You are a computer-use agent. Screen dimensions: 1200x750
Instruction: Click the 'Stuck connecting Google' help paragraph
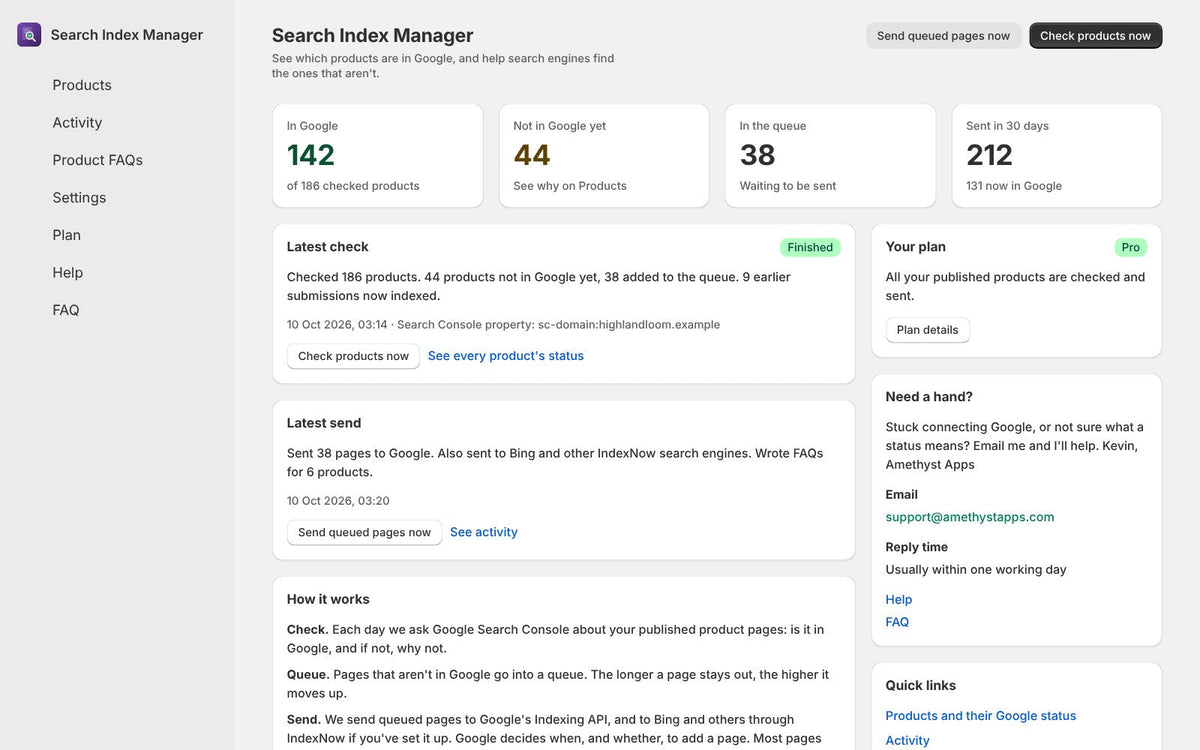pos(1015,446)
